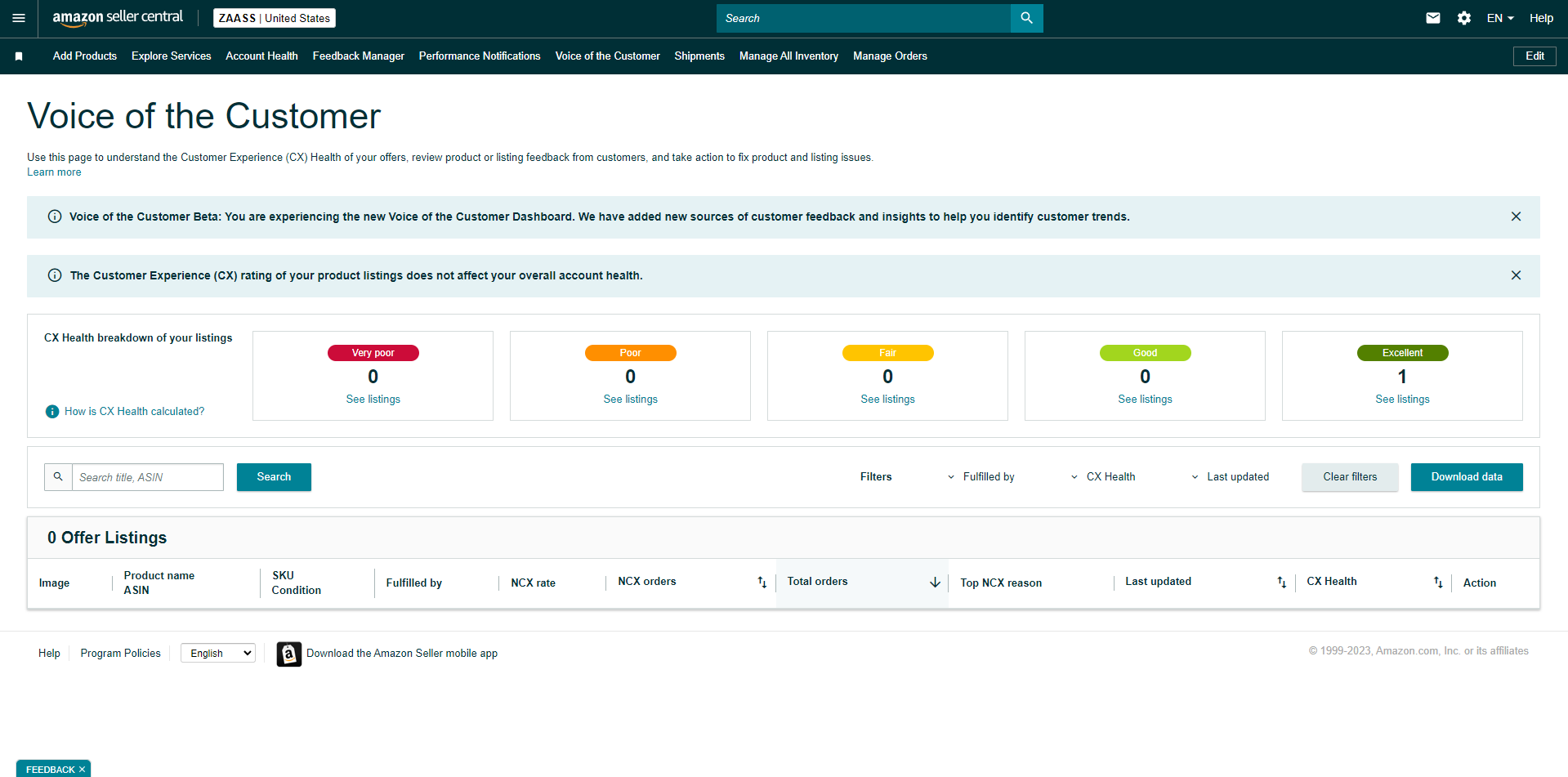1568x777 pixels.
Task: Dismiss the CX rating account health banner
Action: click(1516, 275)
